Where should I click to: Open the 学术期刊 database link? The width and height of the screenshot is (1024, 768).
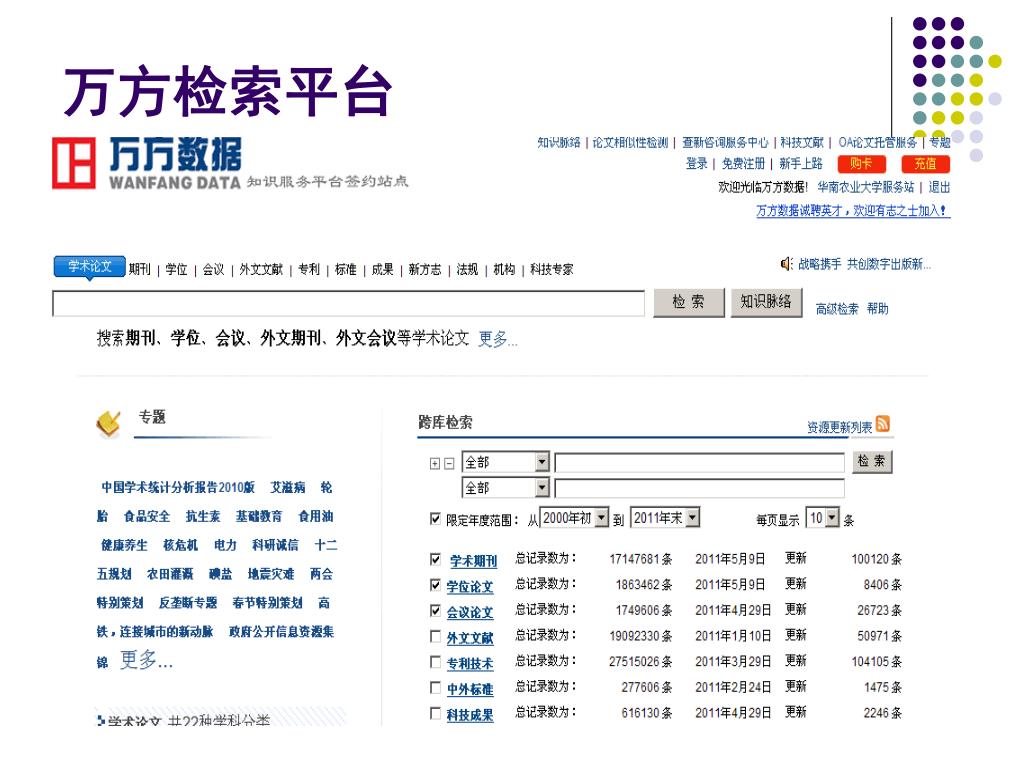(473, 561)
